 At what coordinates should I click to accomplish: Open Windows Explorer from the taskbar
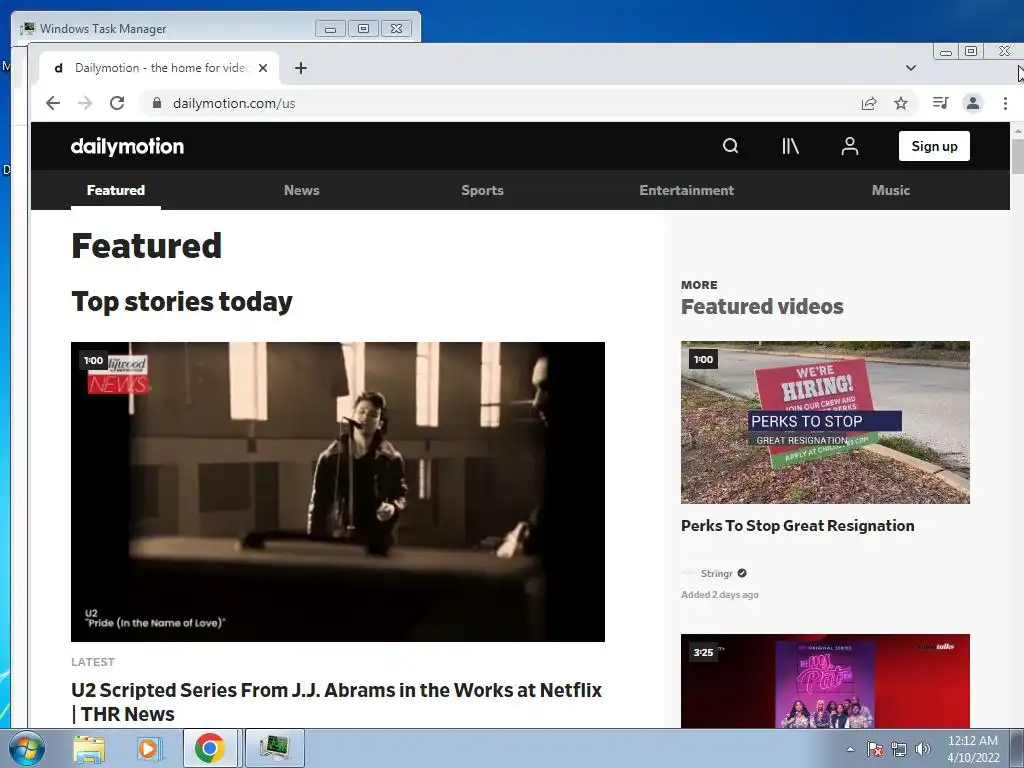89,748
